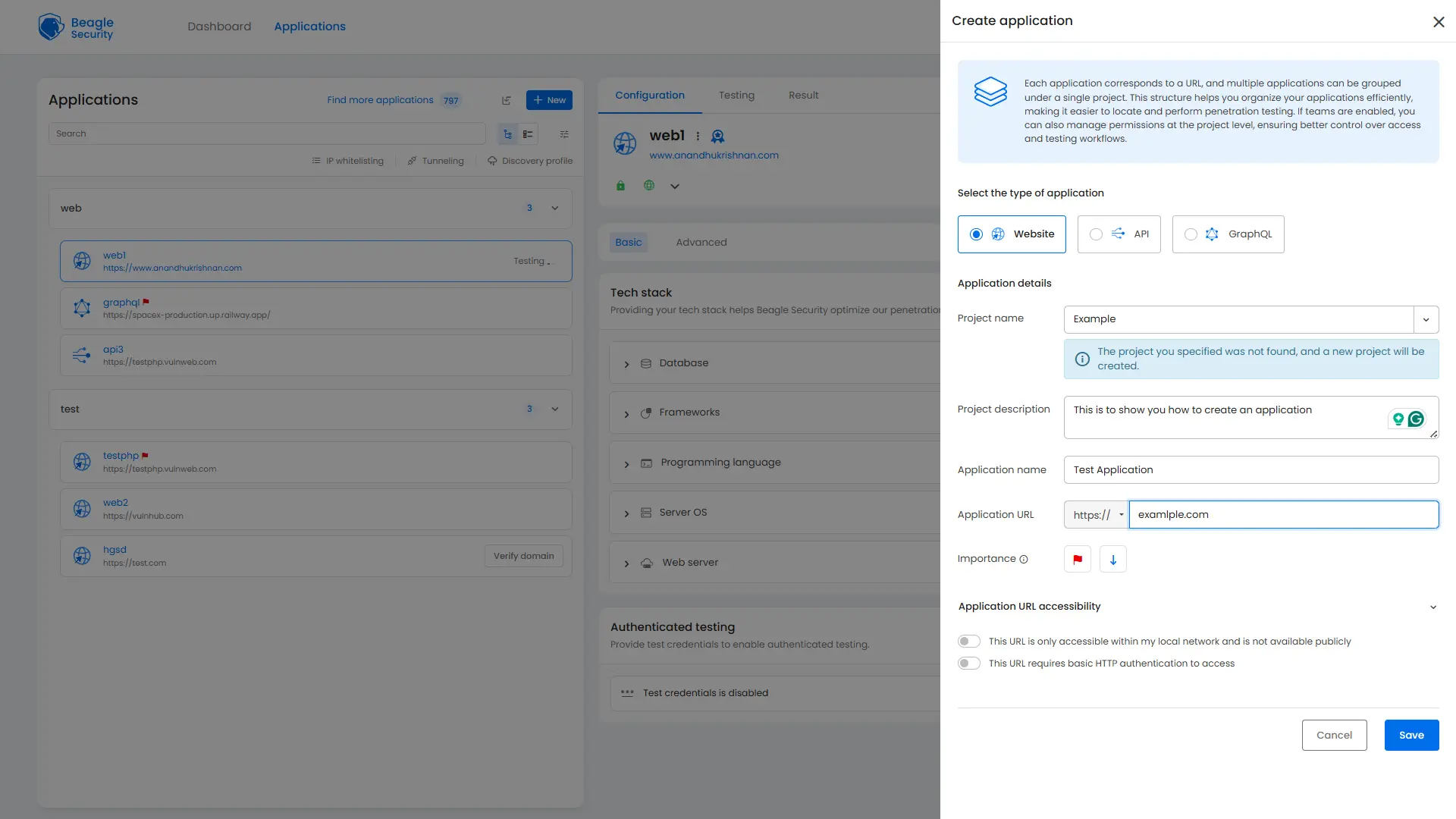This screenshot has height=819, width=1456.
Task: Set low importance with the down arrow icon
Action: click(x=1112, y=559)
